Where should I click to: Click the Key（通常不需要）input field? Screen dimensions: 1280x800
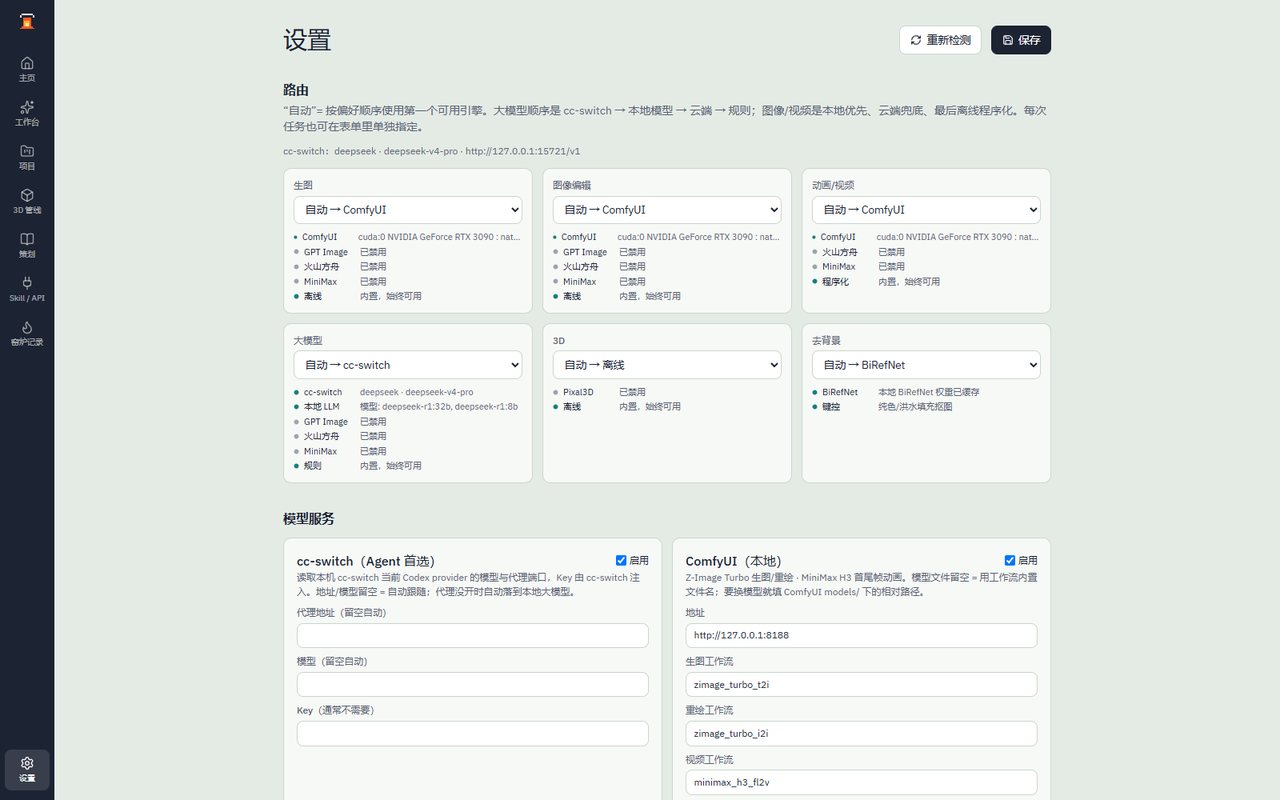tap(473, 734)
